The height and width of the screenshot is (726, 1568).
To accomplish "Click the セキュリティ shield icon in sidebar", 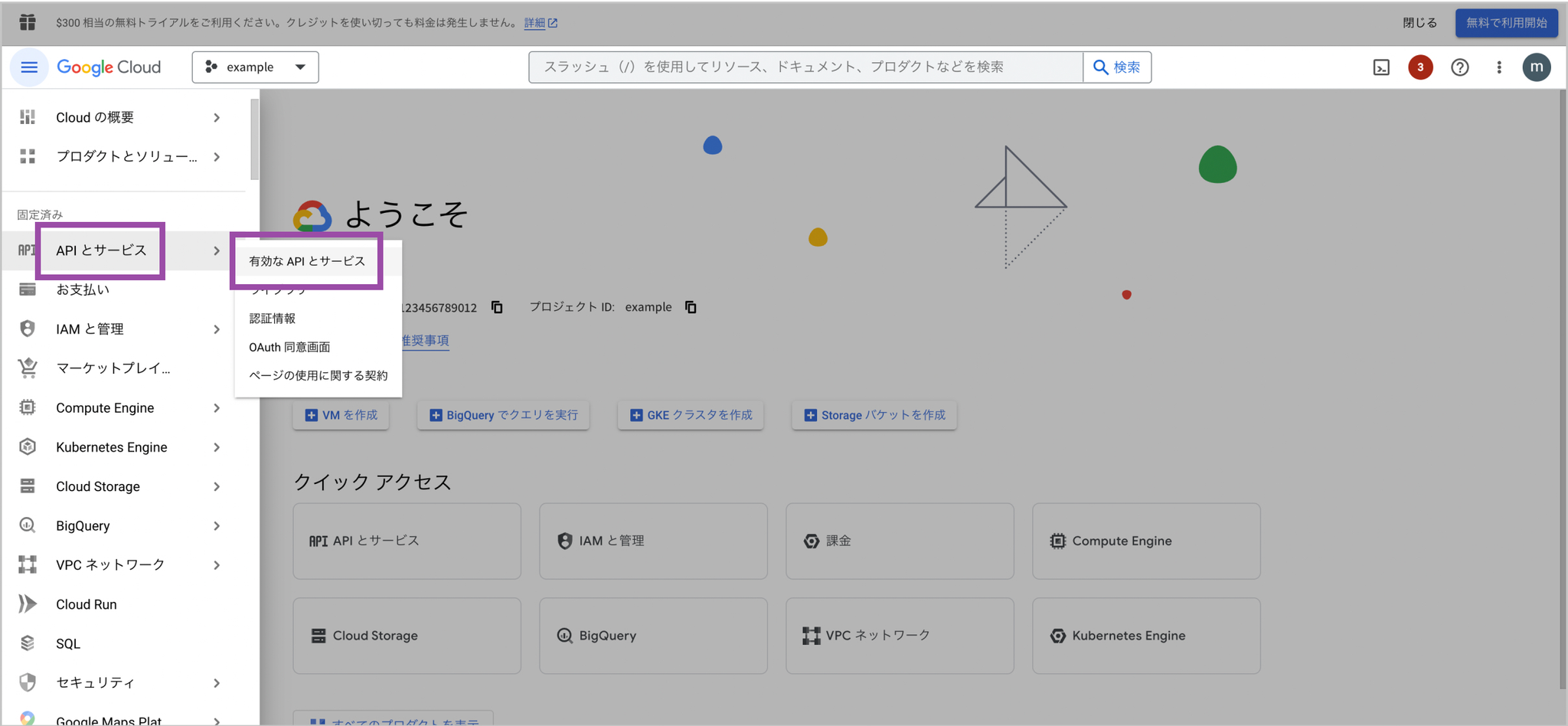I will click(x=28, y=682).
